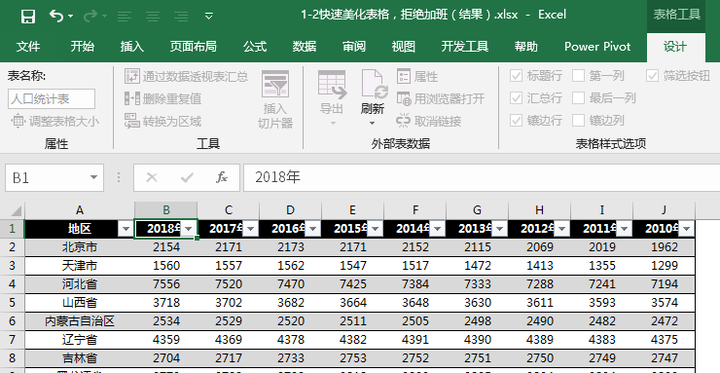
Task: Click the 表名称 input field 人口统计表
Action: (x=51, y=99)
